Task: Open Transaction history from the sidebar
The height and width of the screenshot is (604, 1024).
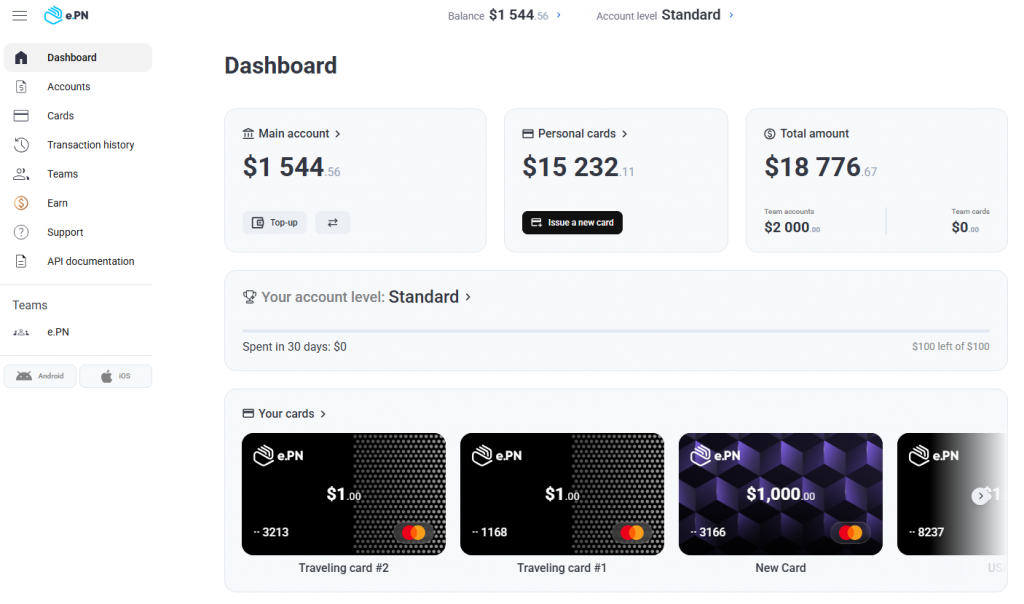Action: tap(90, 145)
